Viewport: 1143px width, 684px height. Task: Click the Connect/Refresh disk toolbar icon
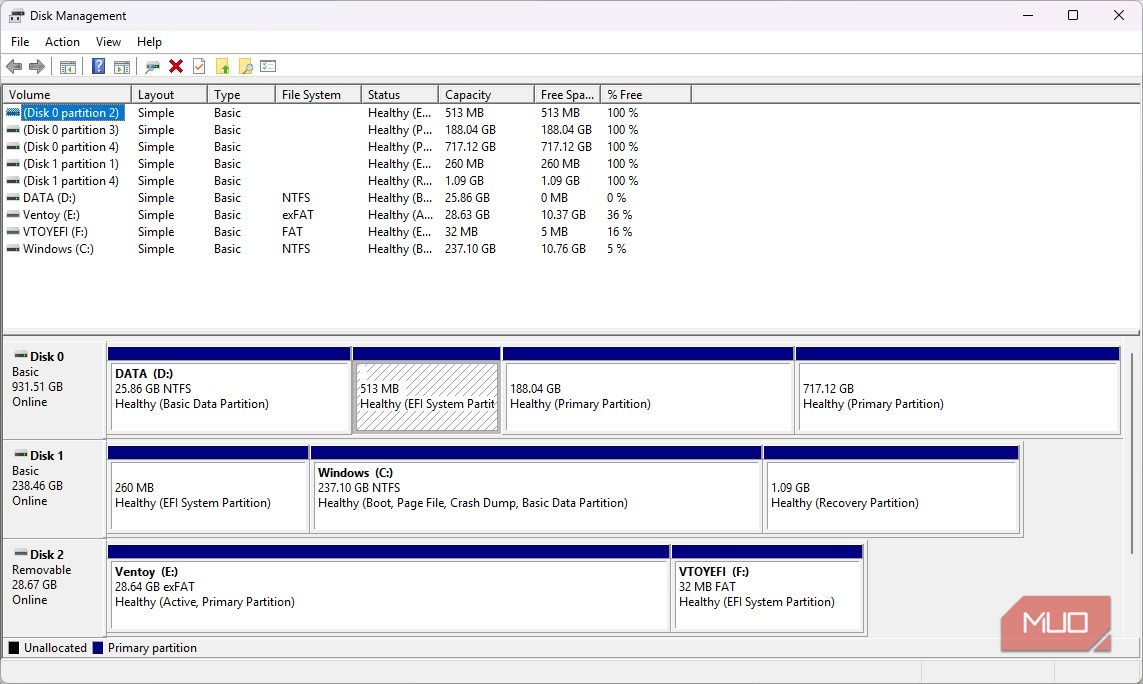152,66
